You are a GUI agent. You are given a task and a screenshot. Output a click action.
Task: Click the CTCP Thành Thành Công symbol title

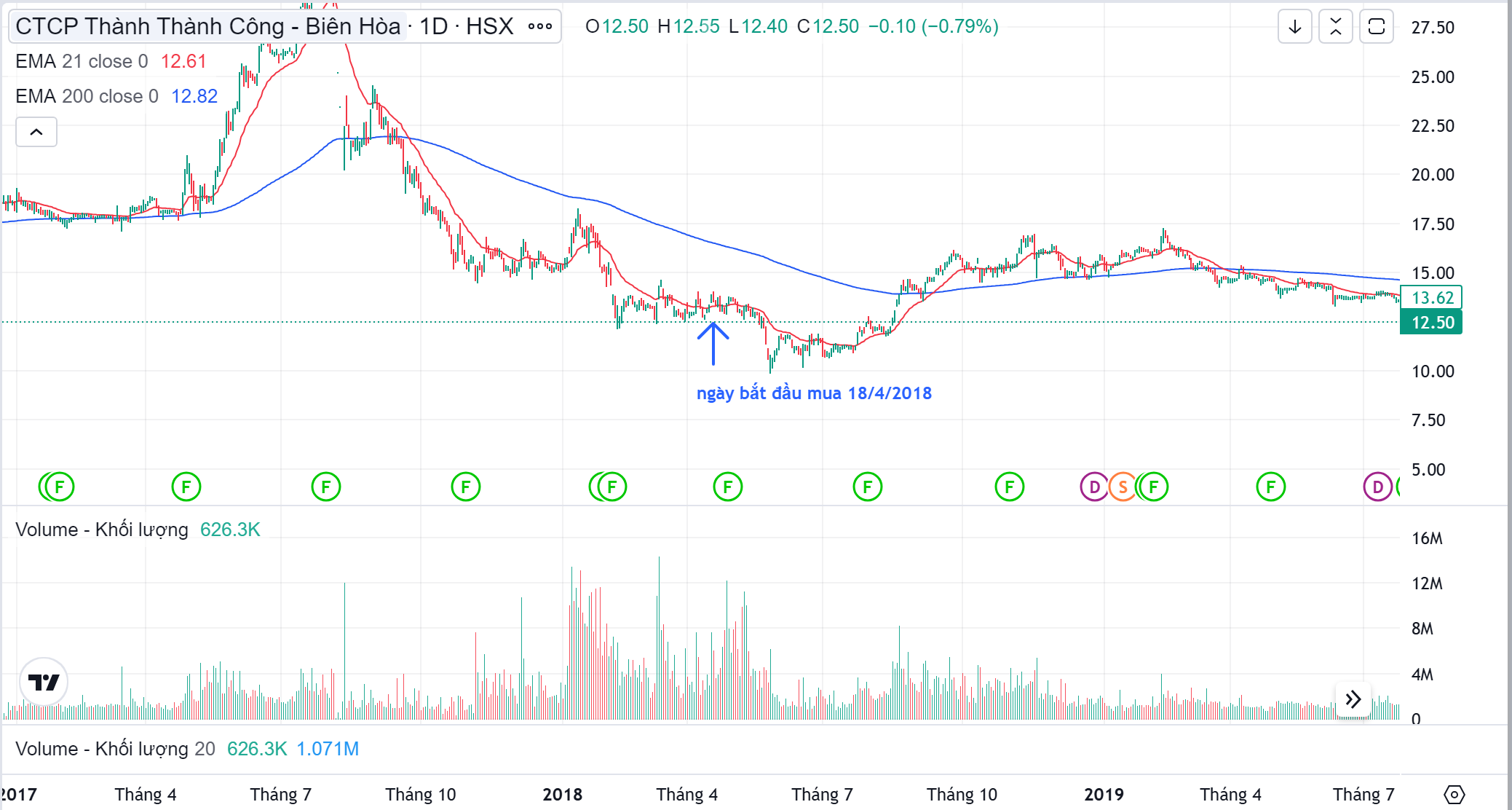pyautogui.click(x=207, y=27)
